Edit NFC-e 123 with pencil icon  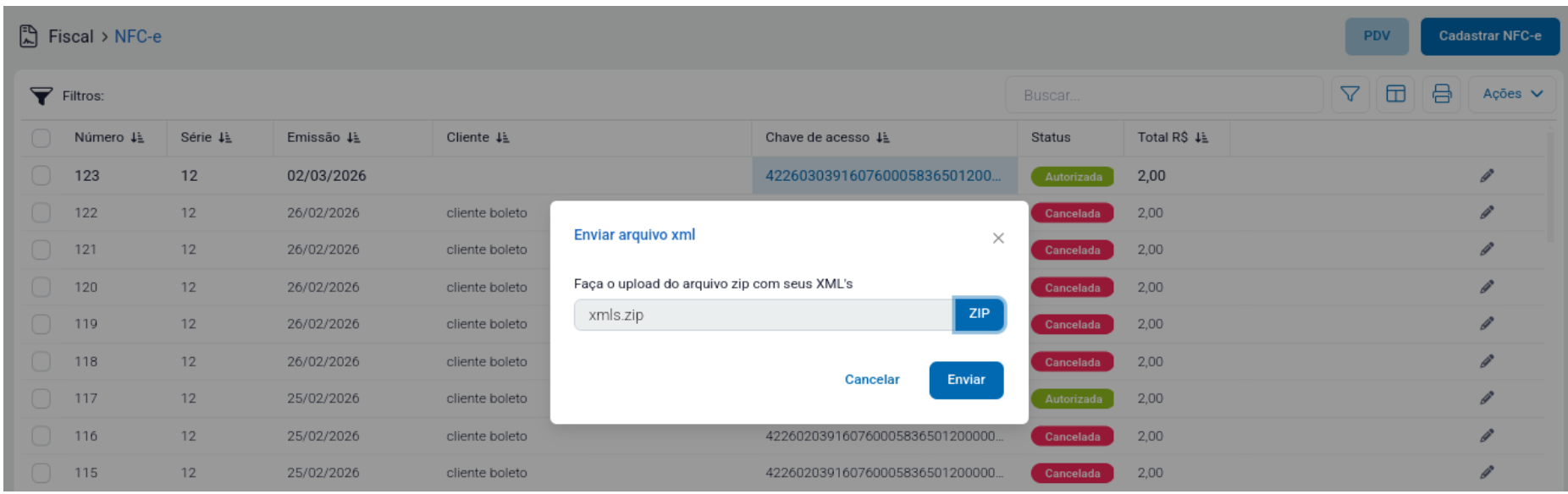(x=1487, y=176)
